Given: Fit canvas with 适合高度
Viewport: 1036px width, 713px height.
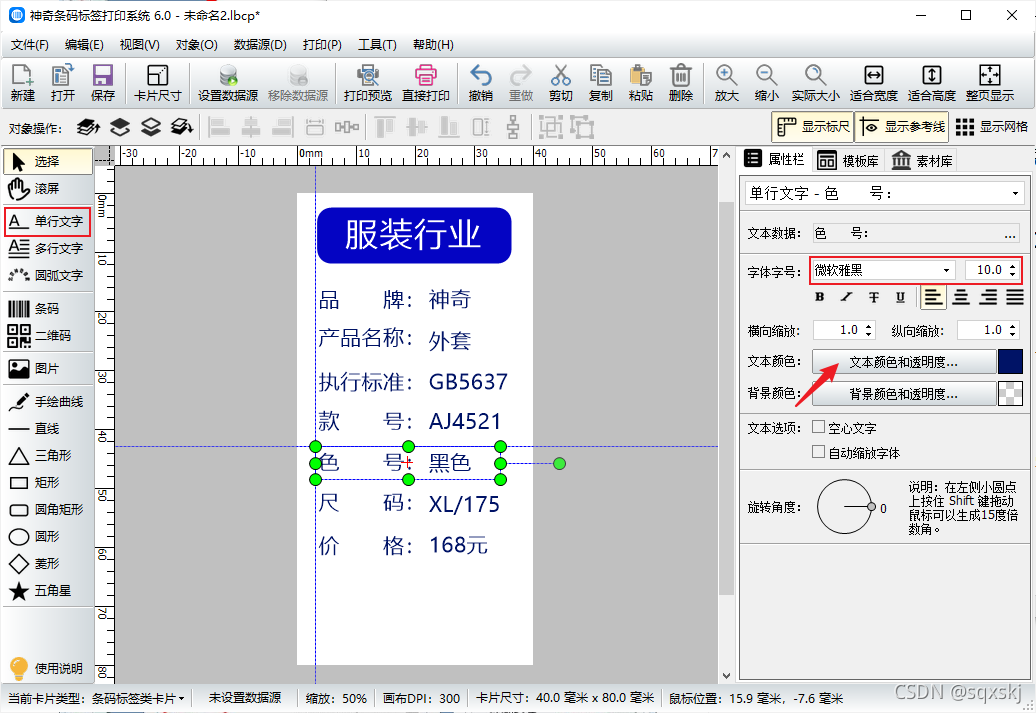Looking at the screenshot, I should tap(932, 83).
